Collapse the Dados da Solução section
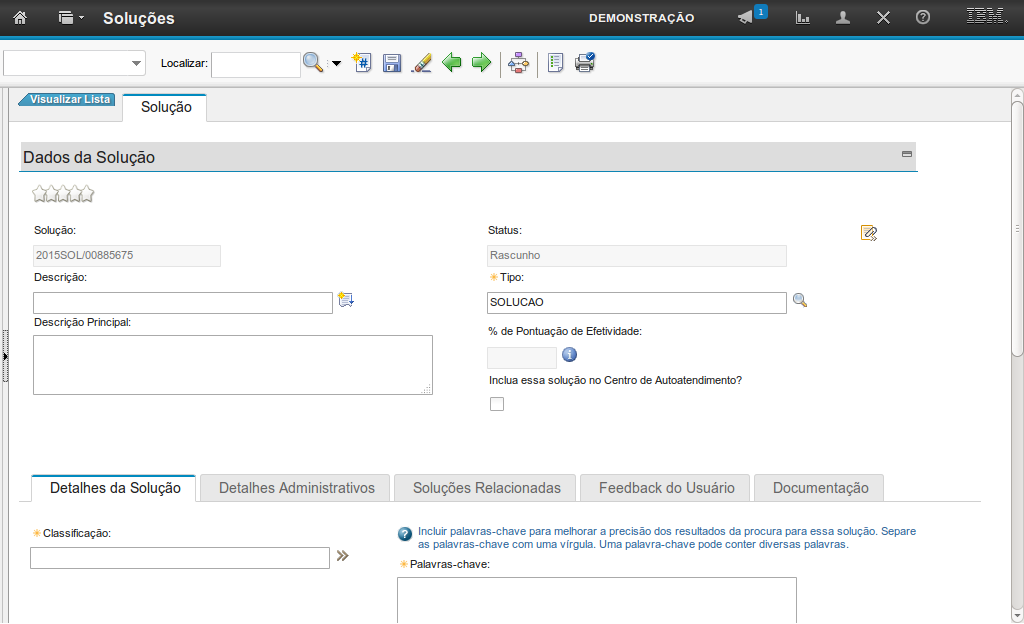 tap(907, 154)
